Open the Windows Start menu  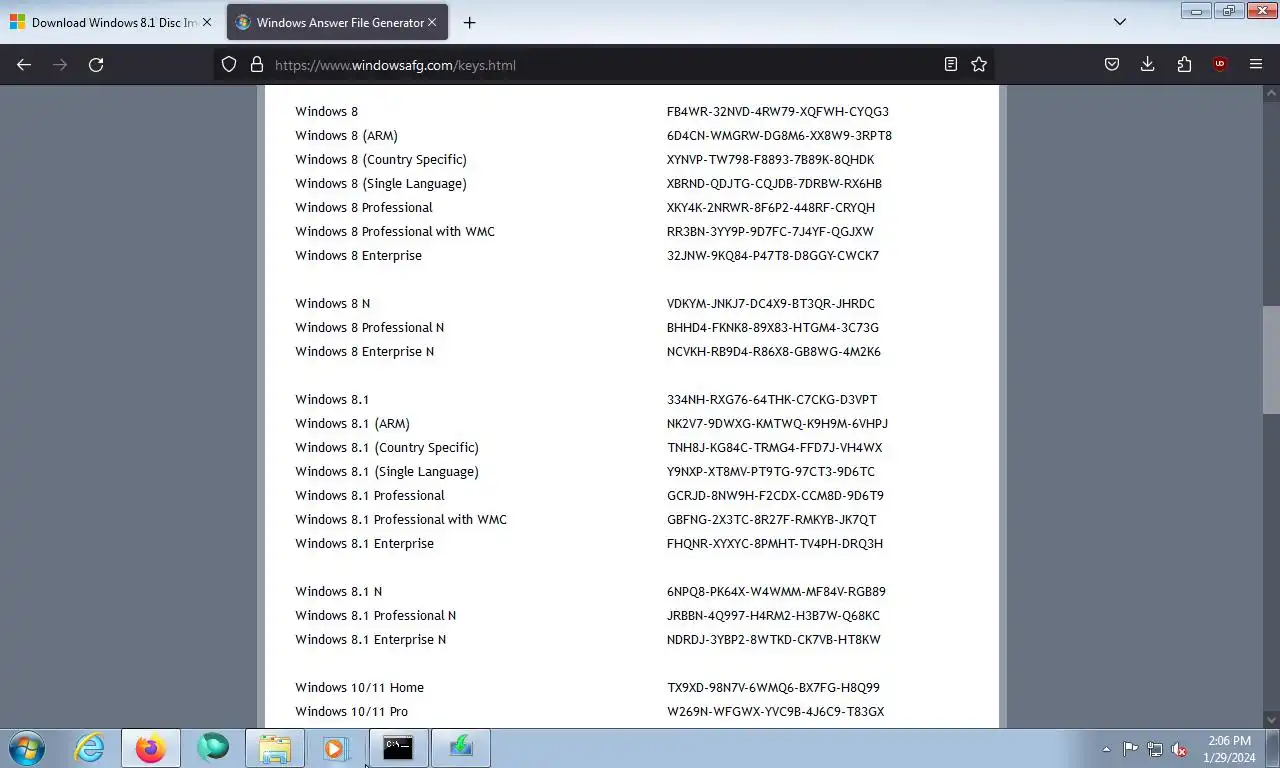pyautogui.click(x=27, y=748)
